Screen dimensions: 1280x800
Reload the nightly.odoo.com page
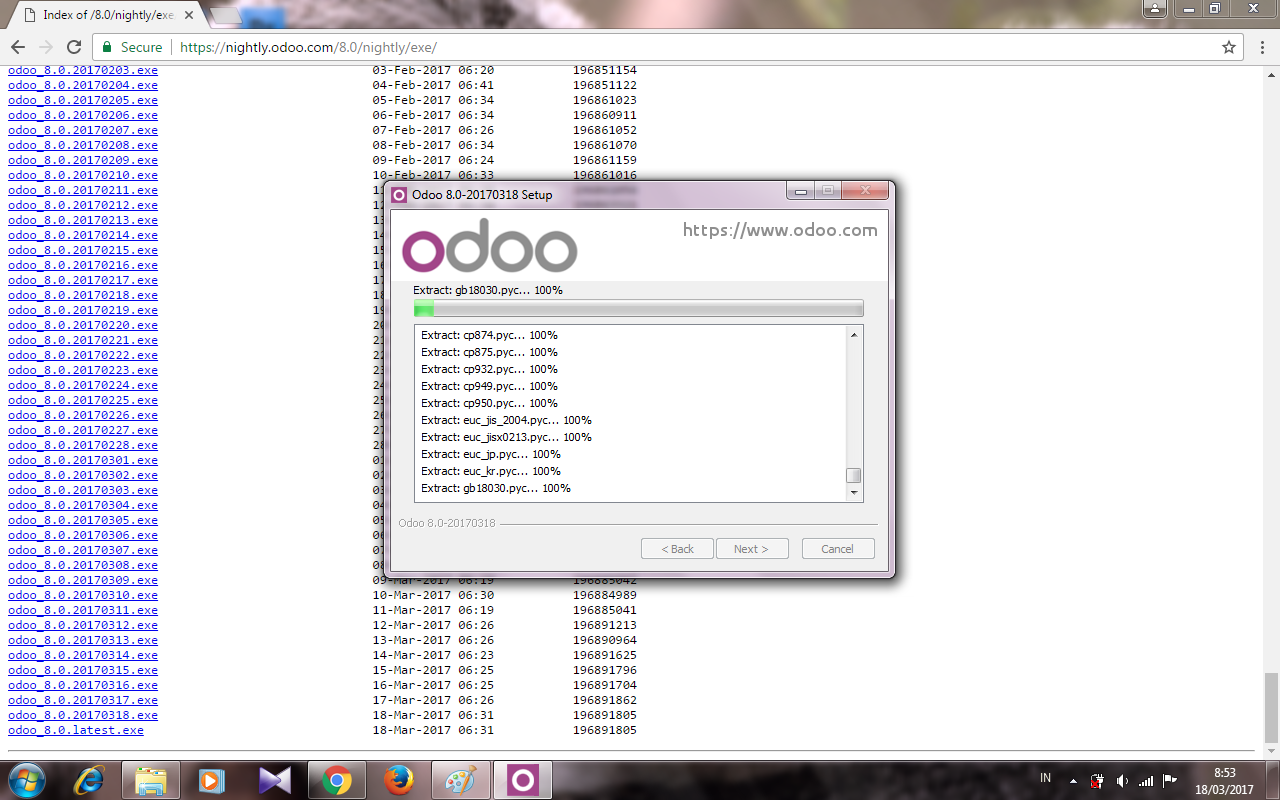coord(73,47)
